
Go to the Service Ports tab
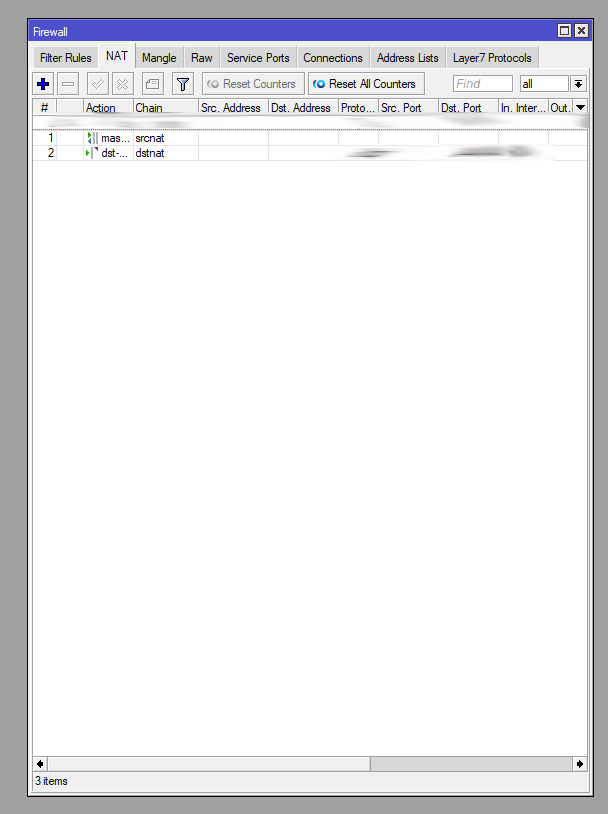tap(258, 58)
